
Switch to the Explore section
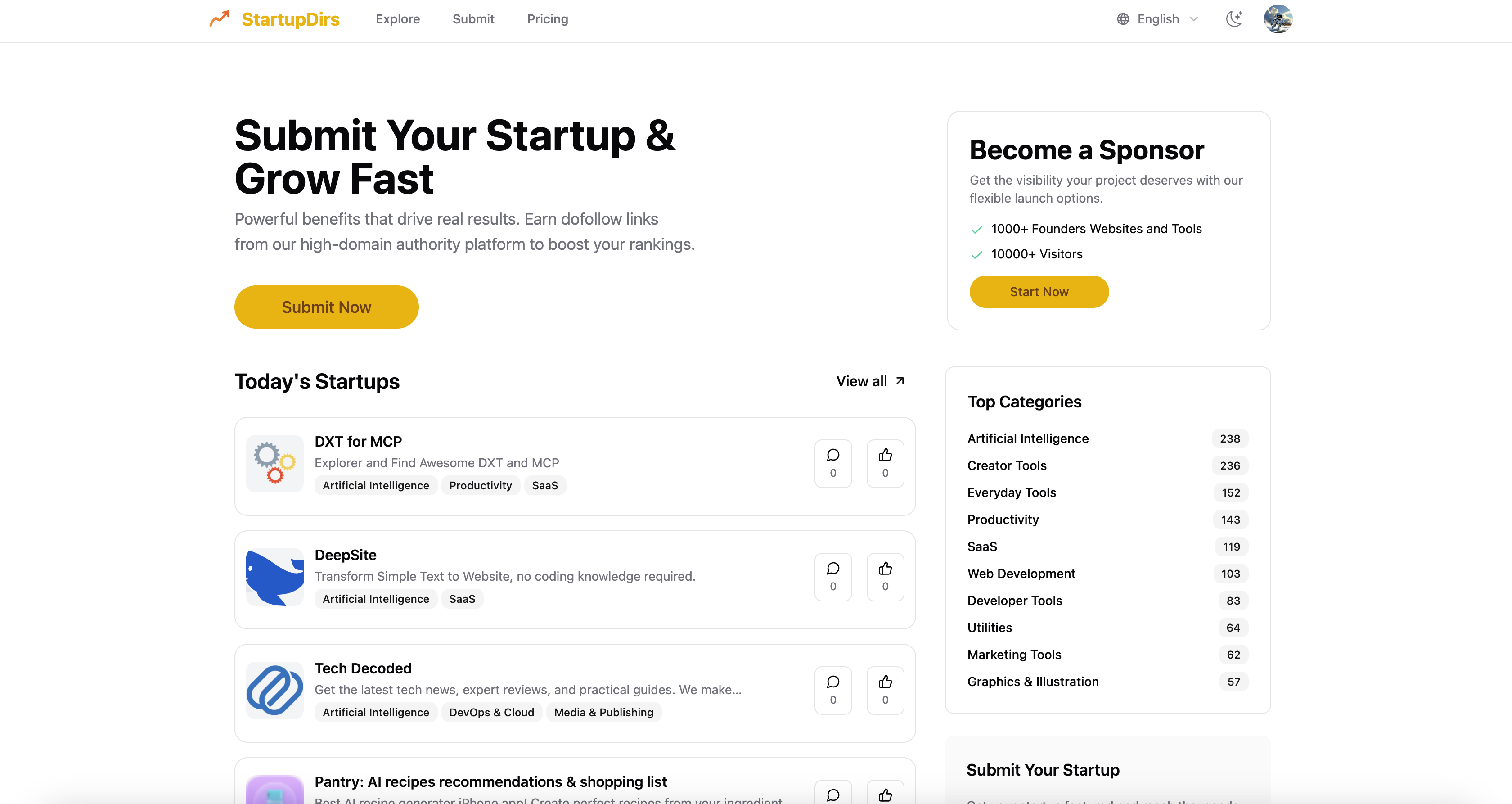[x=397, y=19]
